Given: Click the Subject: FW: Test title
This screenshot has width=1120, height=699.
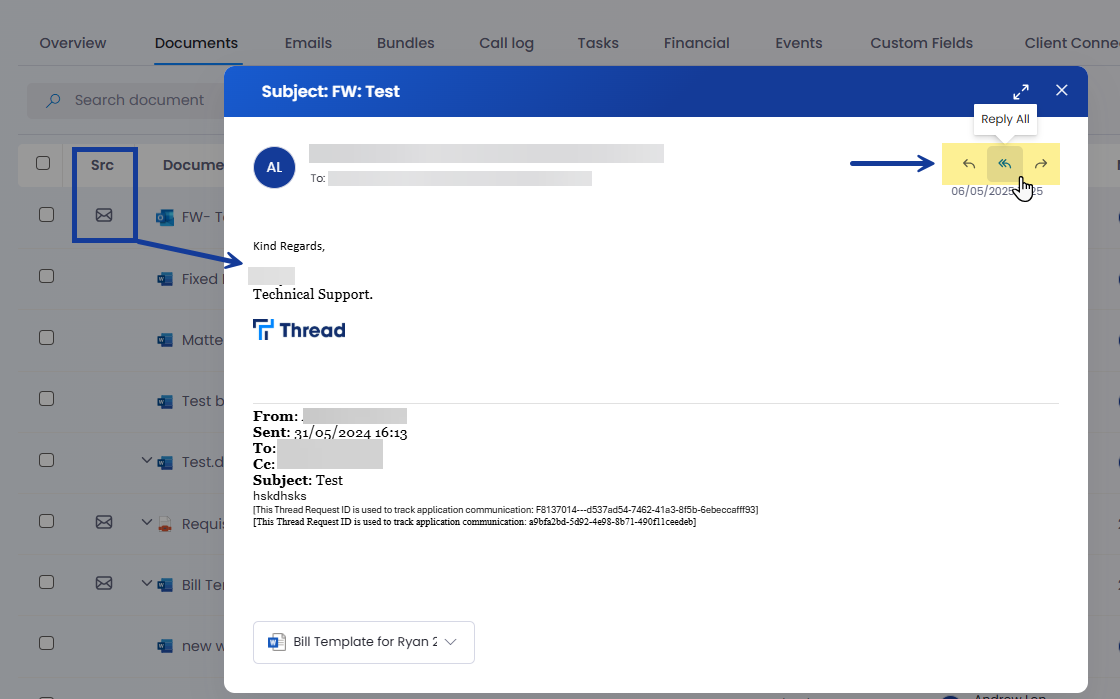Looking at the screenshot, I should click(331, 91).
